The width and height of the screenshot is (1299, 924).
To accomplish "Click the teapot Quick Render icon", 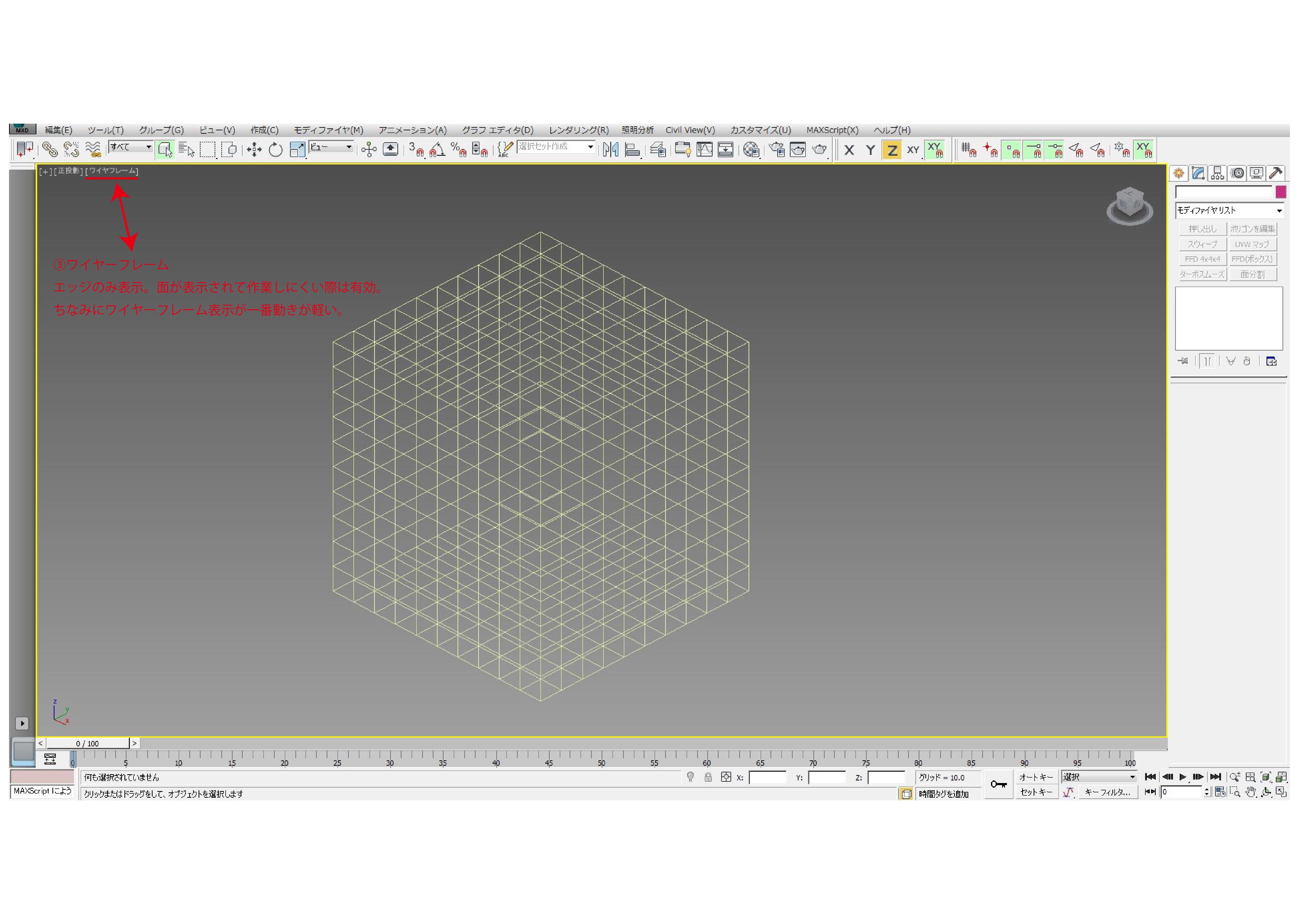I will pyautogui.click(x=819, y=150).
